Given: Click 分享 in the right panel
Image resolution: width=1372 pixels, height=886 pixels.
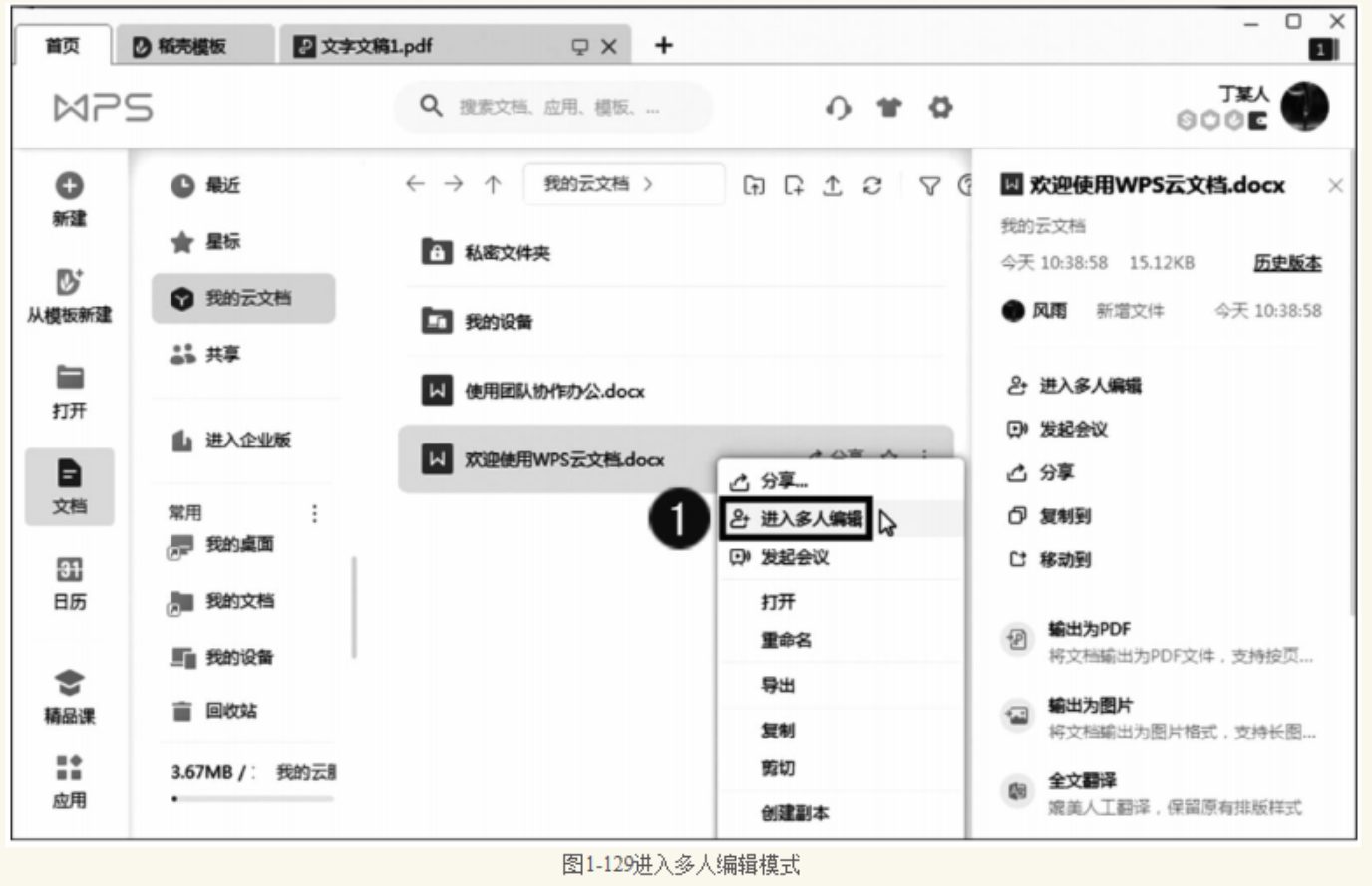Looking at the screenshot, I should point(1040,472).
